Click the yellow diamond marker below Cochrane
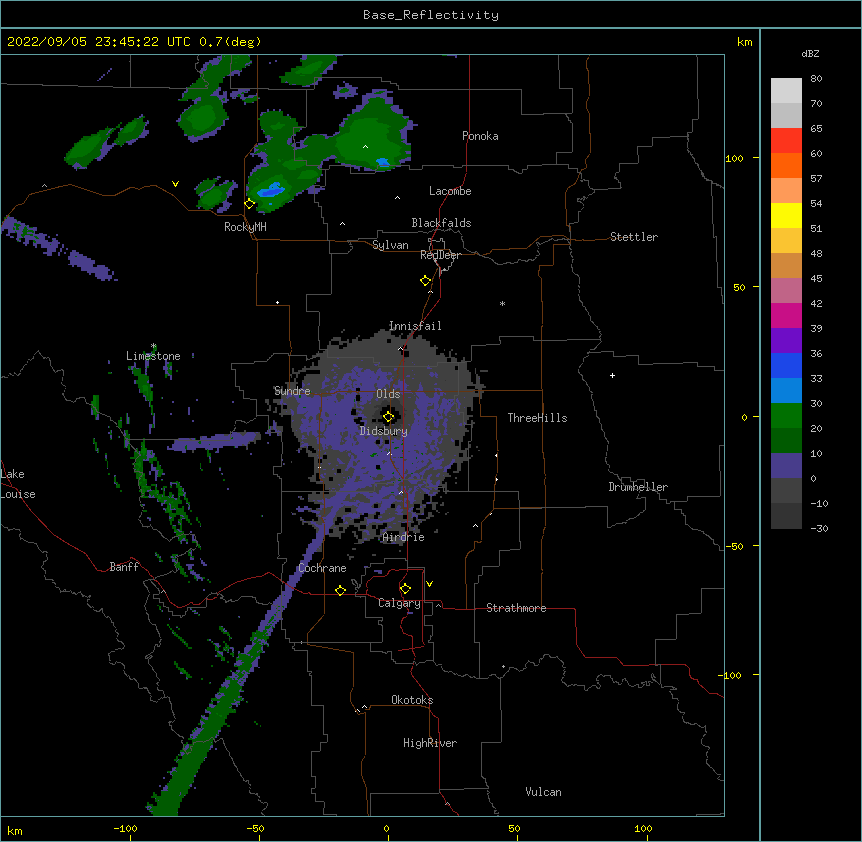 click(x=340, y=590)
